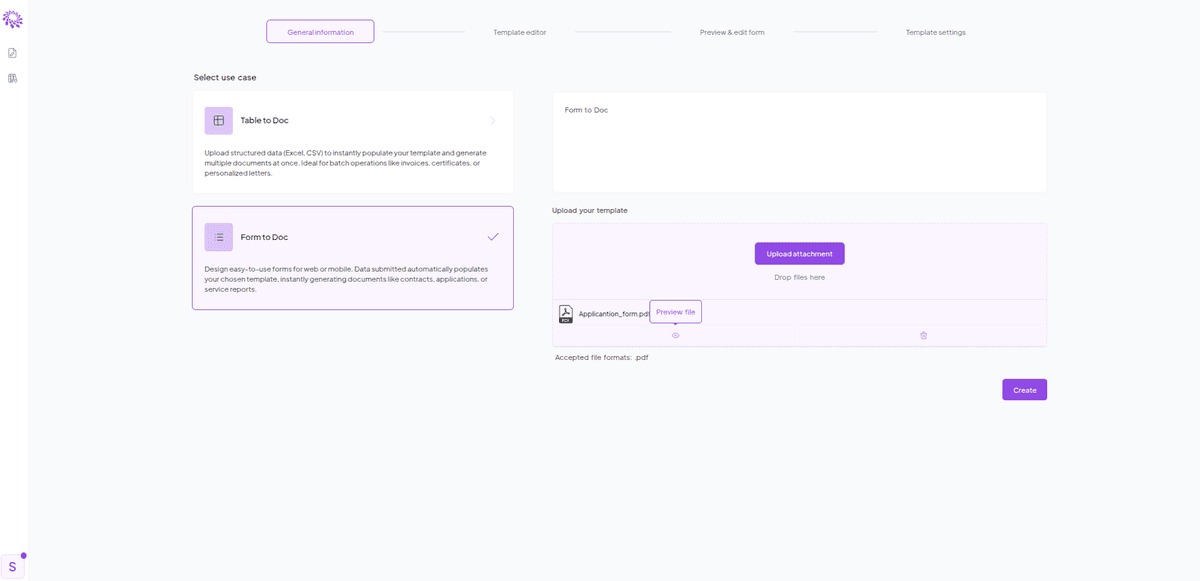
Task: Click the Upload attachment button
Action: point(799,253)
